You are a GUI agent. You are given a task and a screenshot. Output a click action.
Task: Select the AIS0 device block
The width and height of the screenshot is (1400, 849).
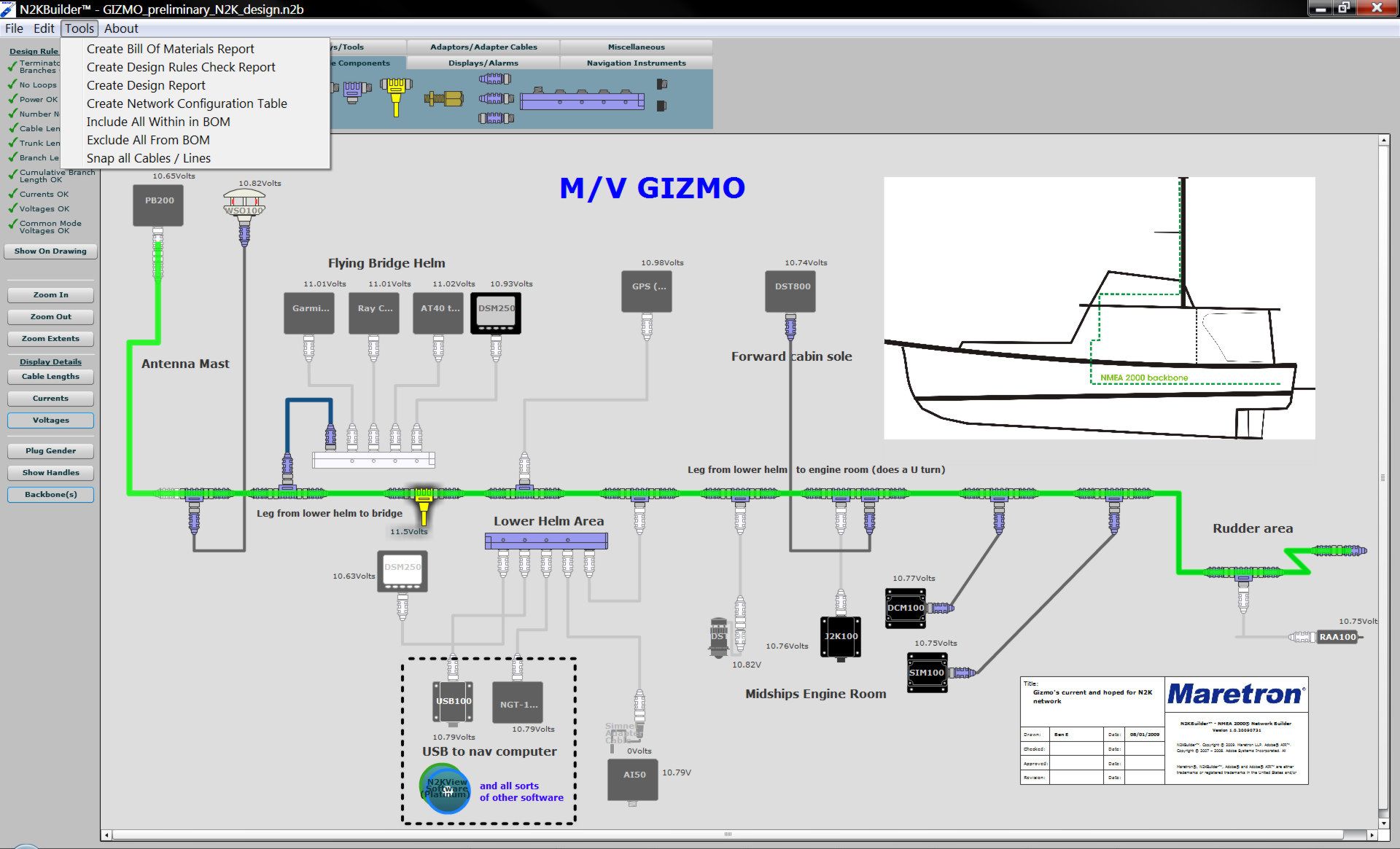click(633, 780)
